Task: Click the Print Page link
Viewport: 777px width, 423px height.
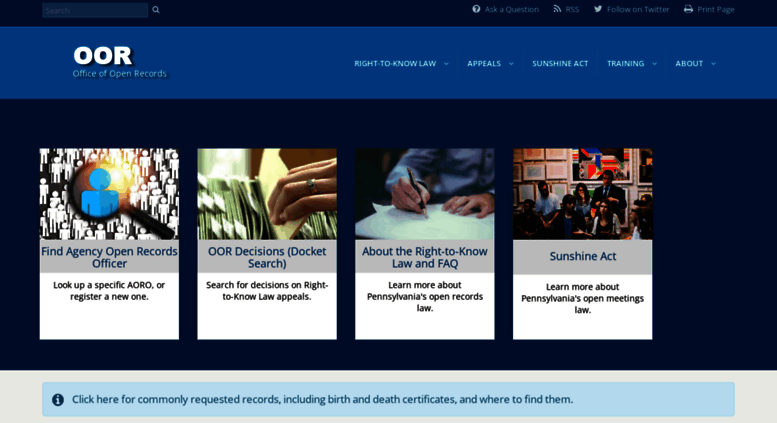Action: 716,9
